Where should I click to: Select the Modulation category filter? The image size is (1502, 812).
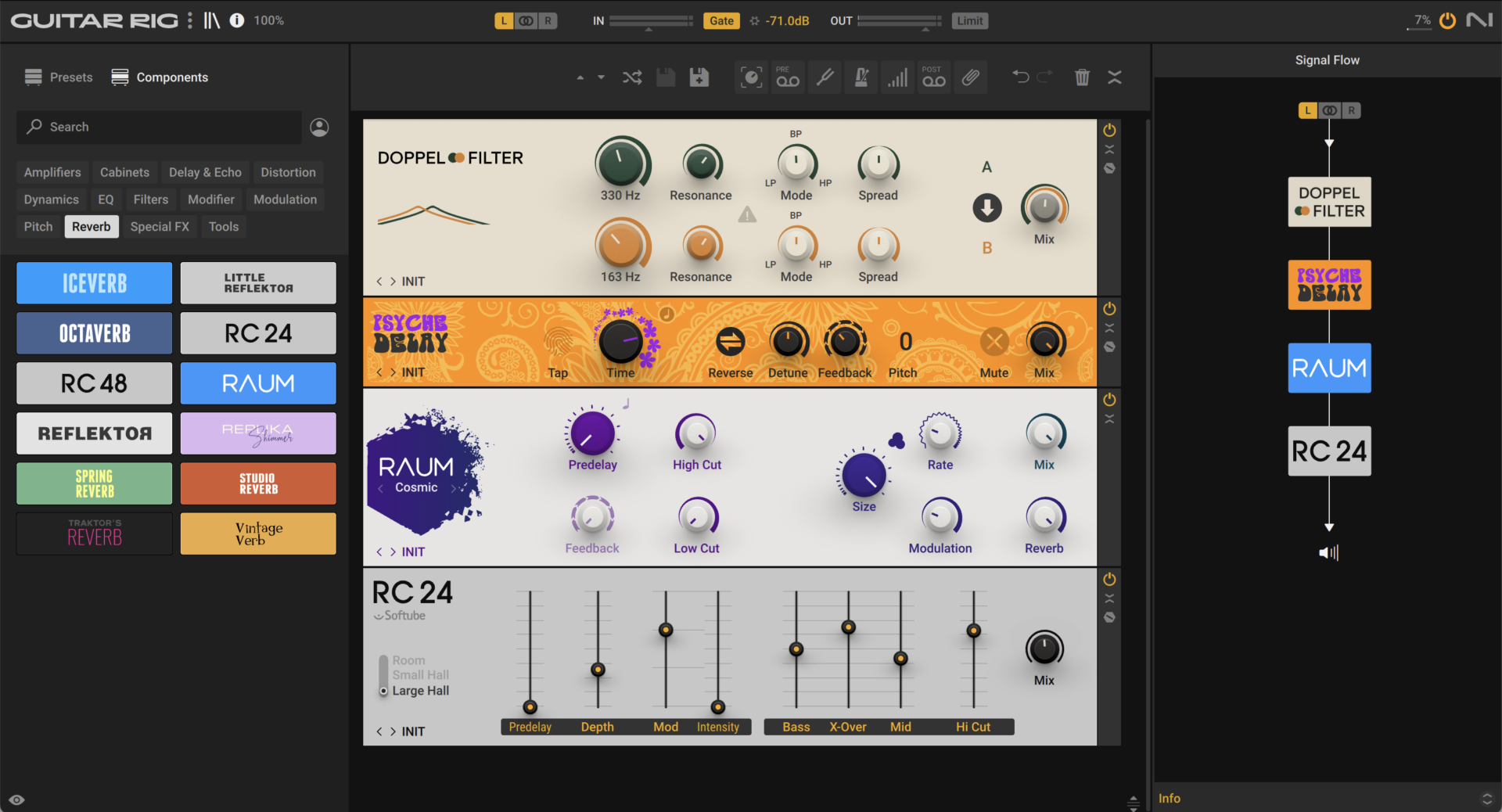coord(285,199)
